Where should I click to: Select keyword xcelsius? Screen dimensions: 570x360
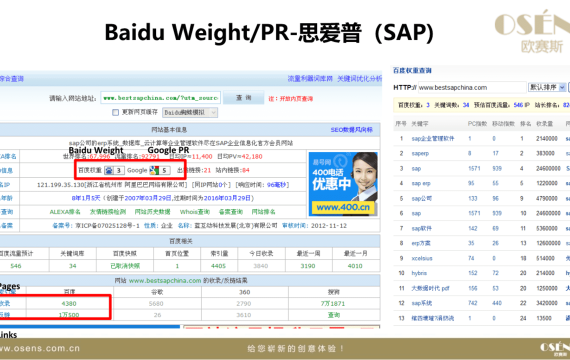click(x=422, y=258)
